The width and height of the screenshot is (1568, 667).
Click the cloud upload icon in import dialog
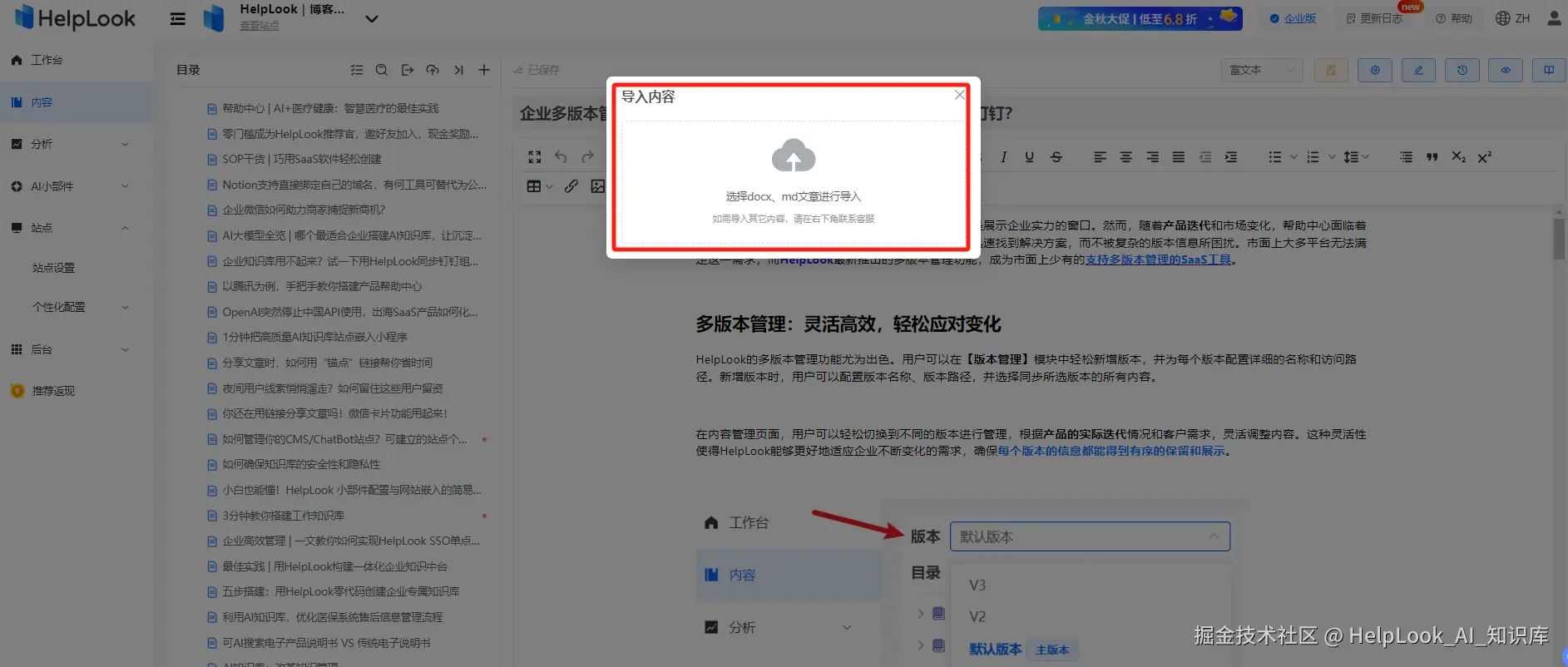(794, 156)
